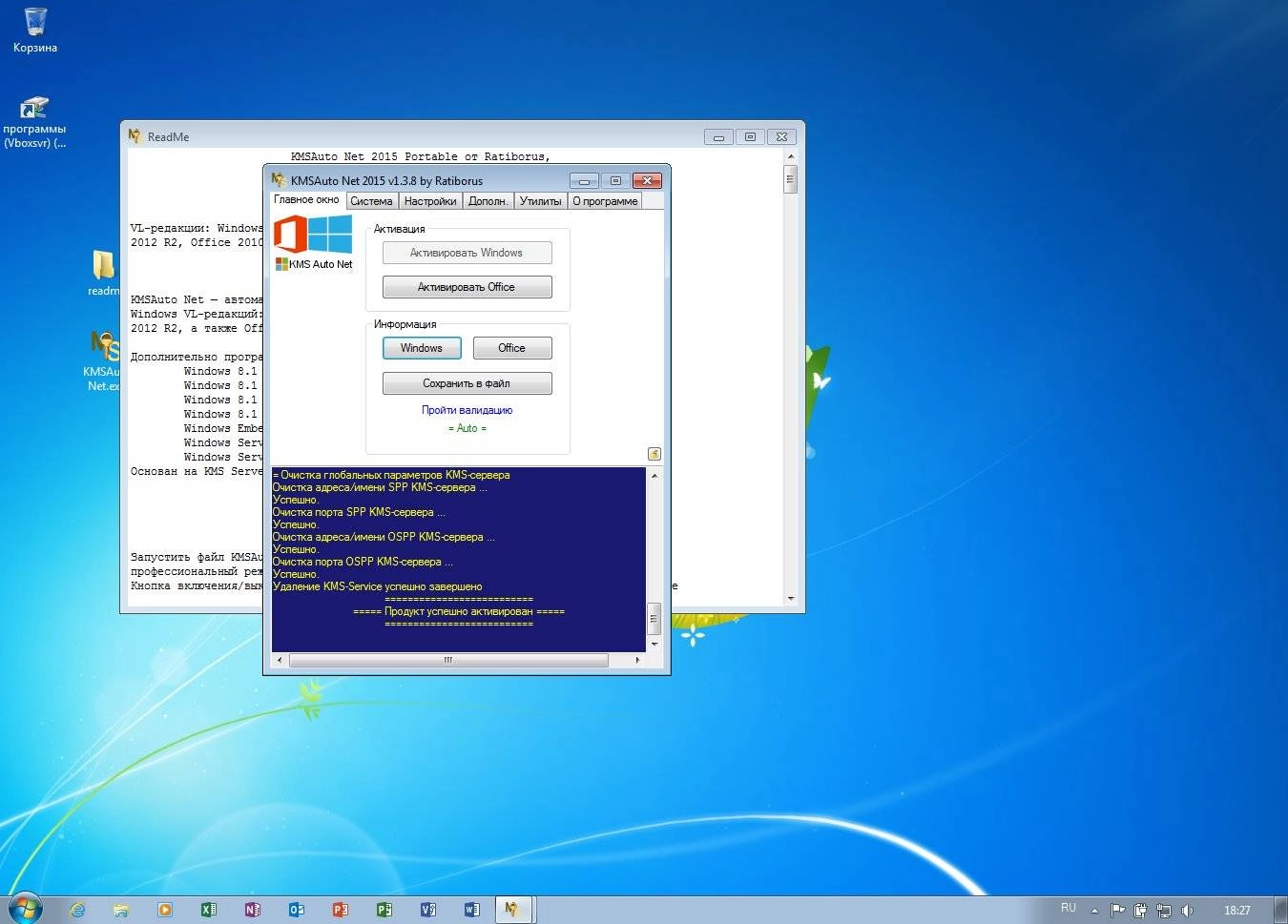Screen dimensions: 1288x924
Task: Click the Пройти валидацию link
Action: point(467,410)
